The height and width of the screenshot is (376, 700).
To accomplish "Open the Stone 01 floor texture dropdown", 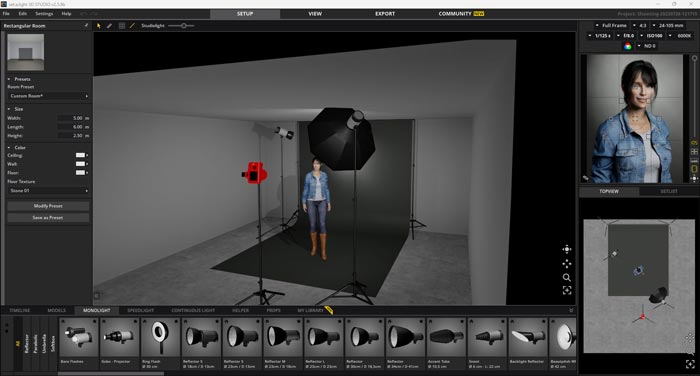I will click(x=48, y=191).
